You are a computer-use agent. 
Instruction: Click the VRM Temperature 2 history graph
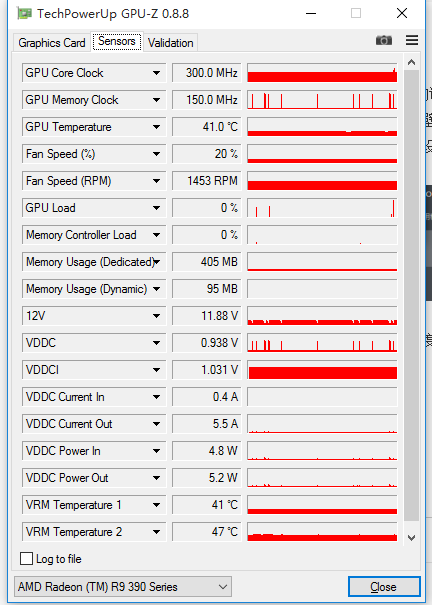(322, 532)
